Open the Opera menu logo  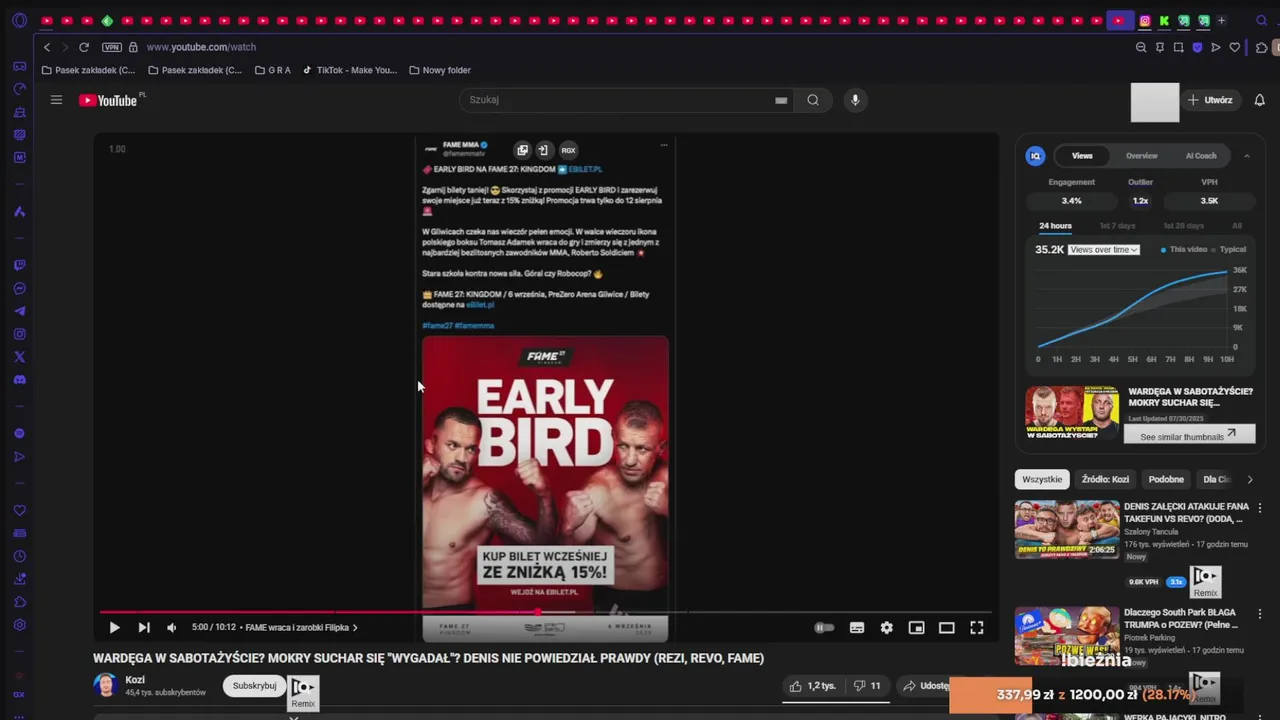tap(19, 20)
